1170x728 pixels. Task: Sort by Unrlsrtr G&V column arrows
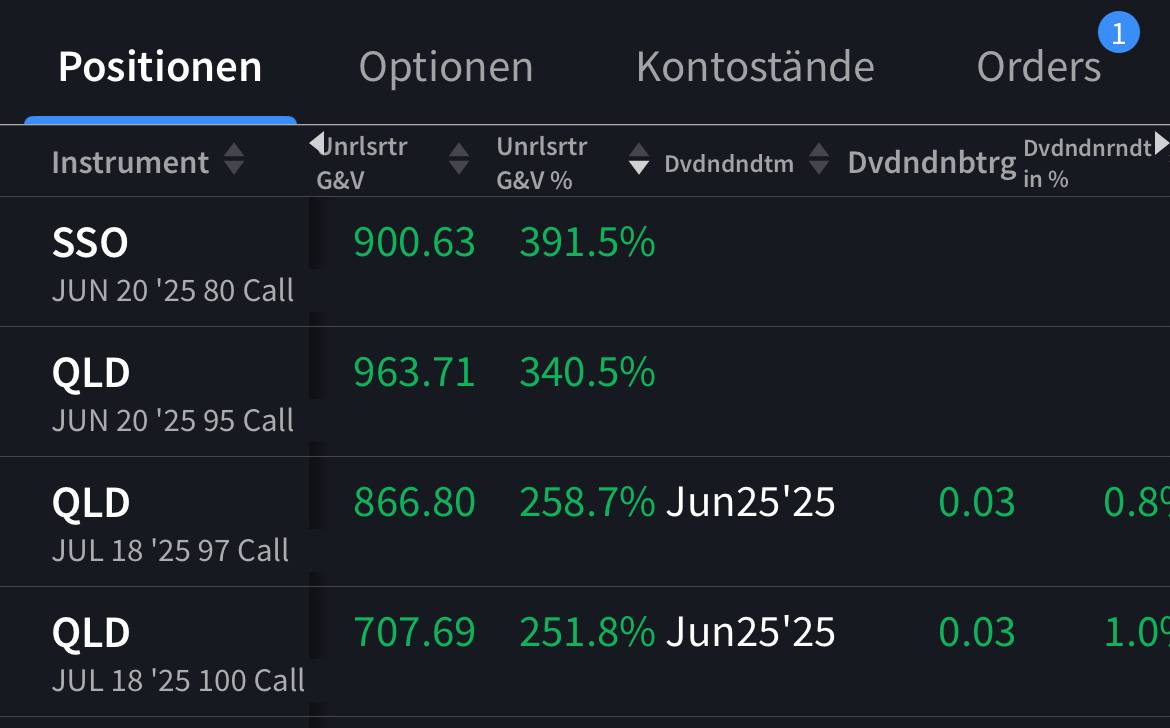coord(459,159)
